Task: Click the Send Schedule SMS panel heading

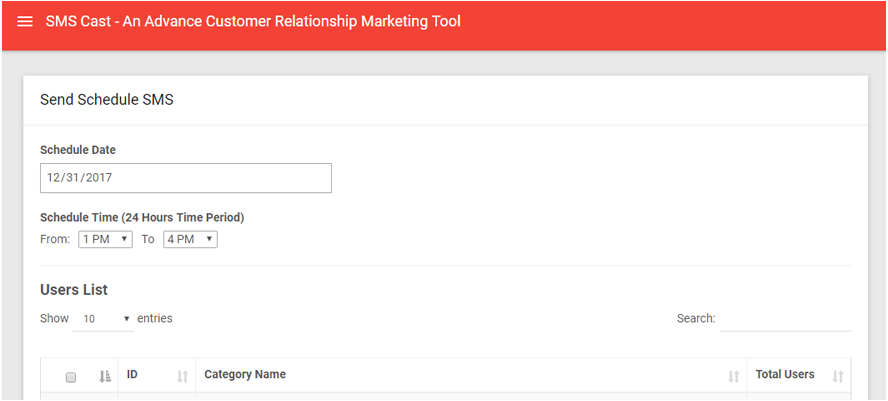Action: [106, 100]
